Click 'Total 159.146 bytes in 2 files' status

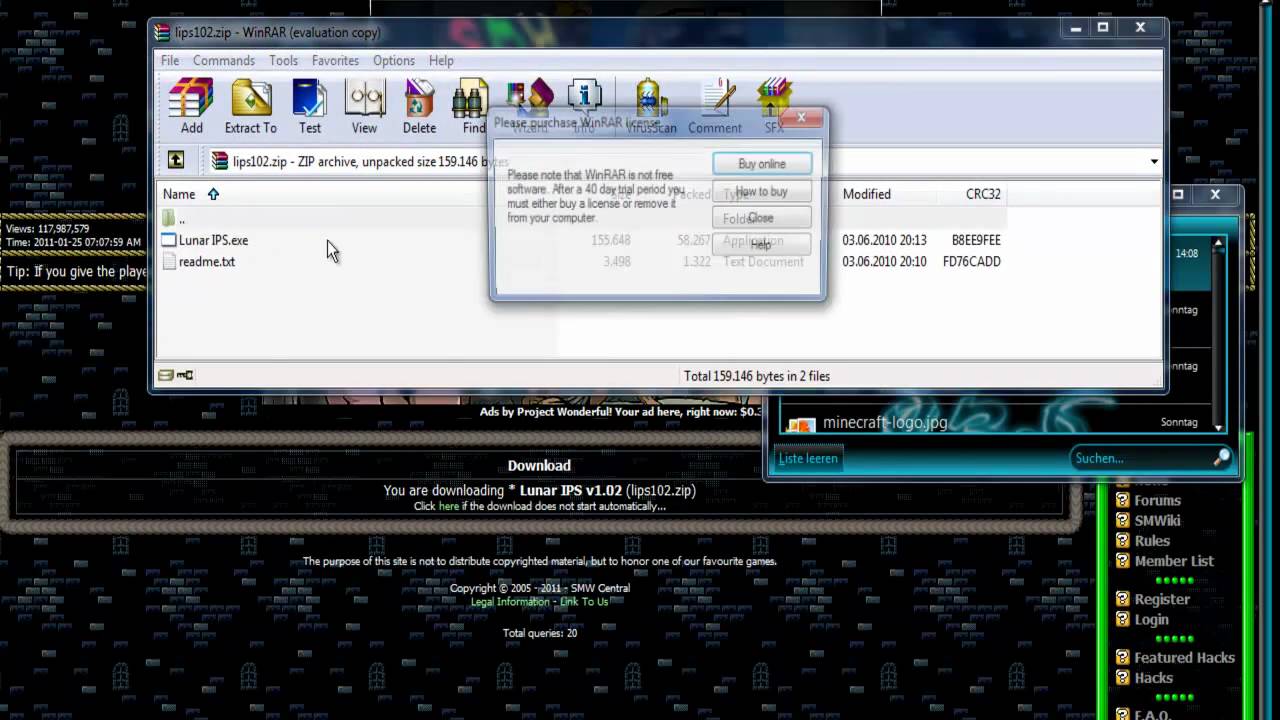[x=757, y=376]
